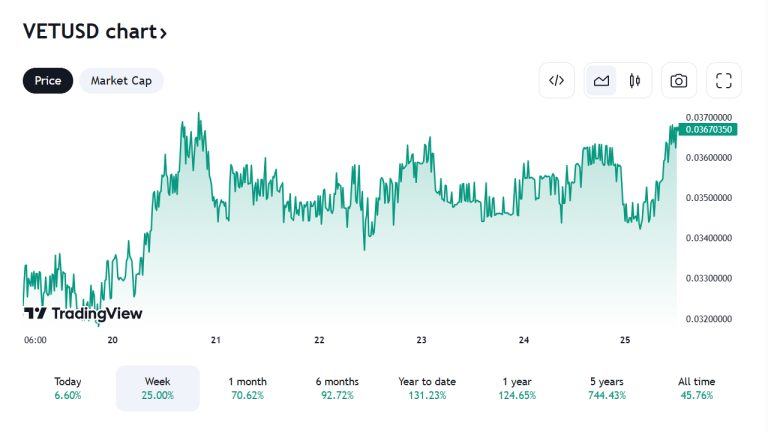The image size is (768, 432).
Task: Select the Today time range
Action: (69, 388)
